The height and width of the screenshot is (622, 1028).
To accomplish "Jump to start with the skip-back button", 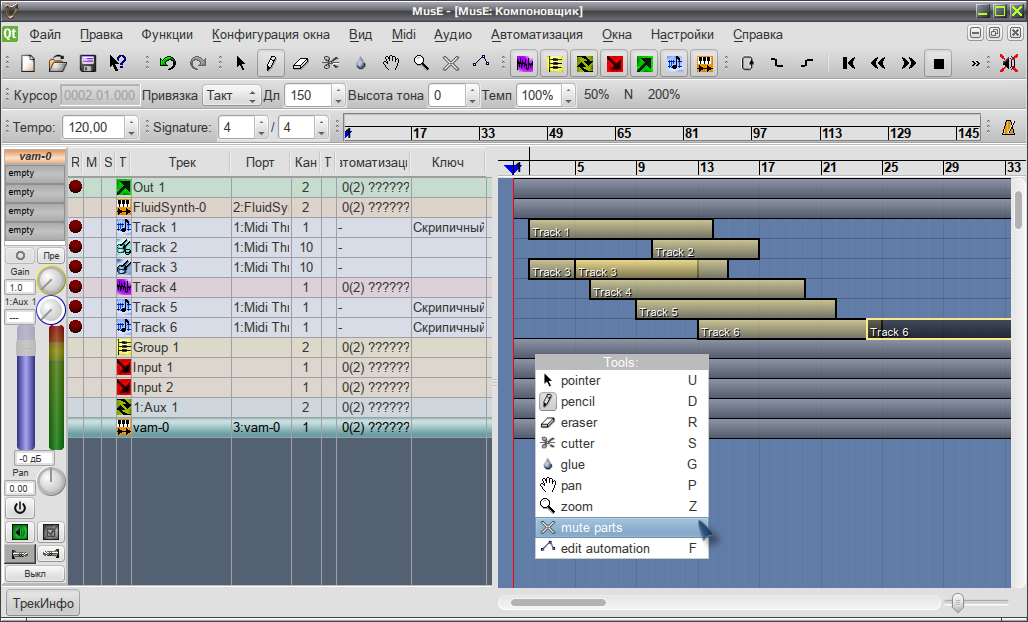I will [848, 64].
